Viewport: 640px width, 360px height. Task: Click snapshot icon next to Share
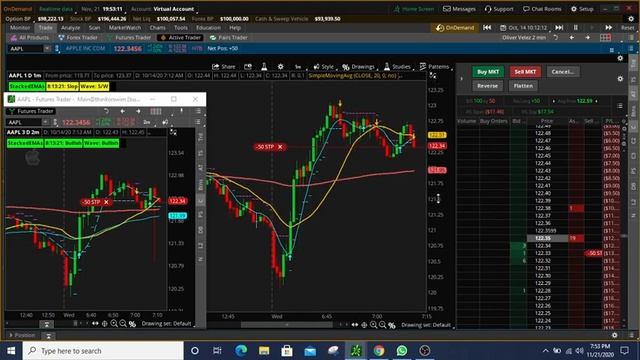click(x=248, y=67)
